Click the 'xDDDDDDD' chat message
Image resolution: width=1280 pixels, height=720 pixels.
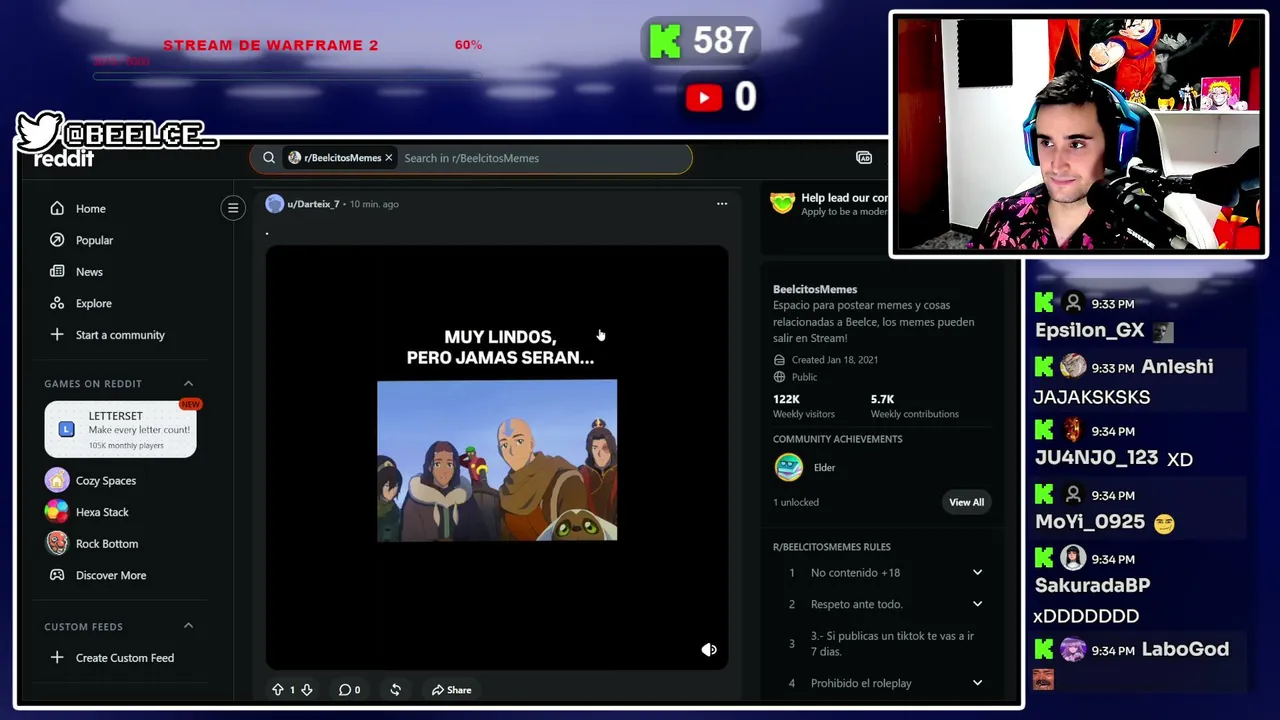click(1086, 616)
